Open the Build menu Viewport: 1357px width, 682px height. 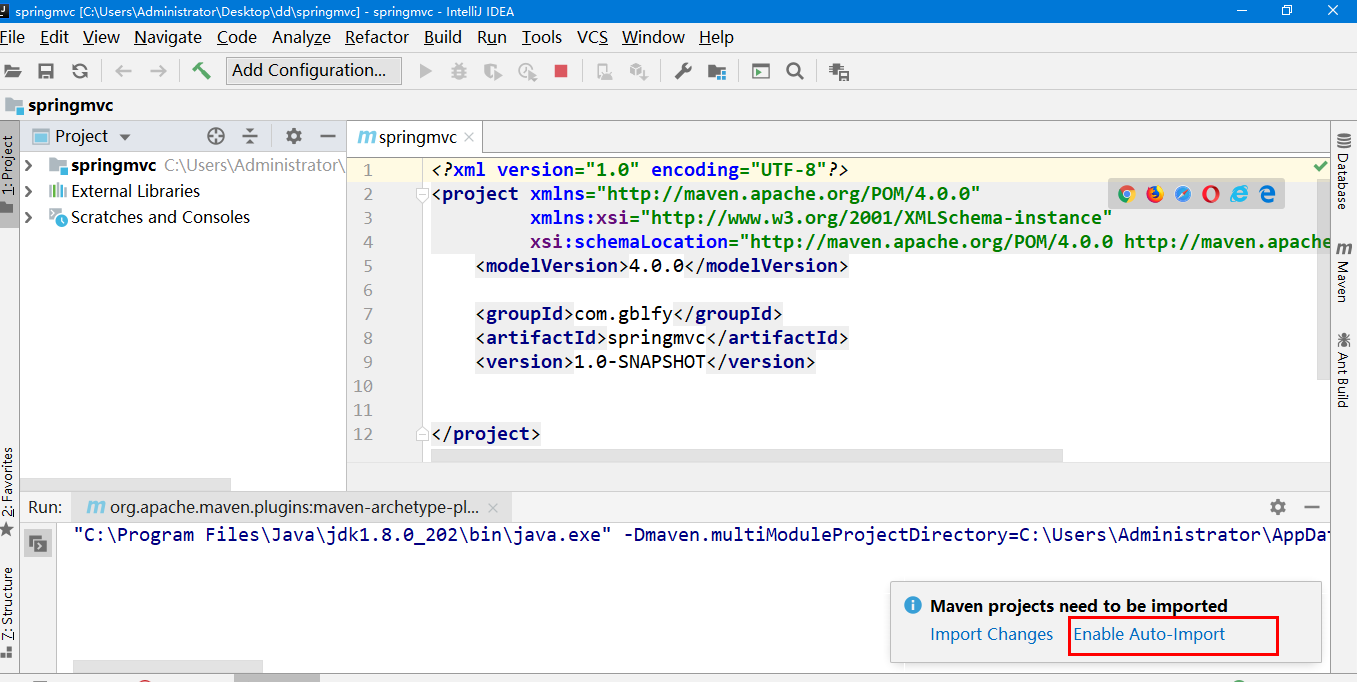(x=443, y=37)
